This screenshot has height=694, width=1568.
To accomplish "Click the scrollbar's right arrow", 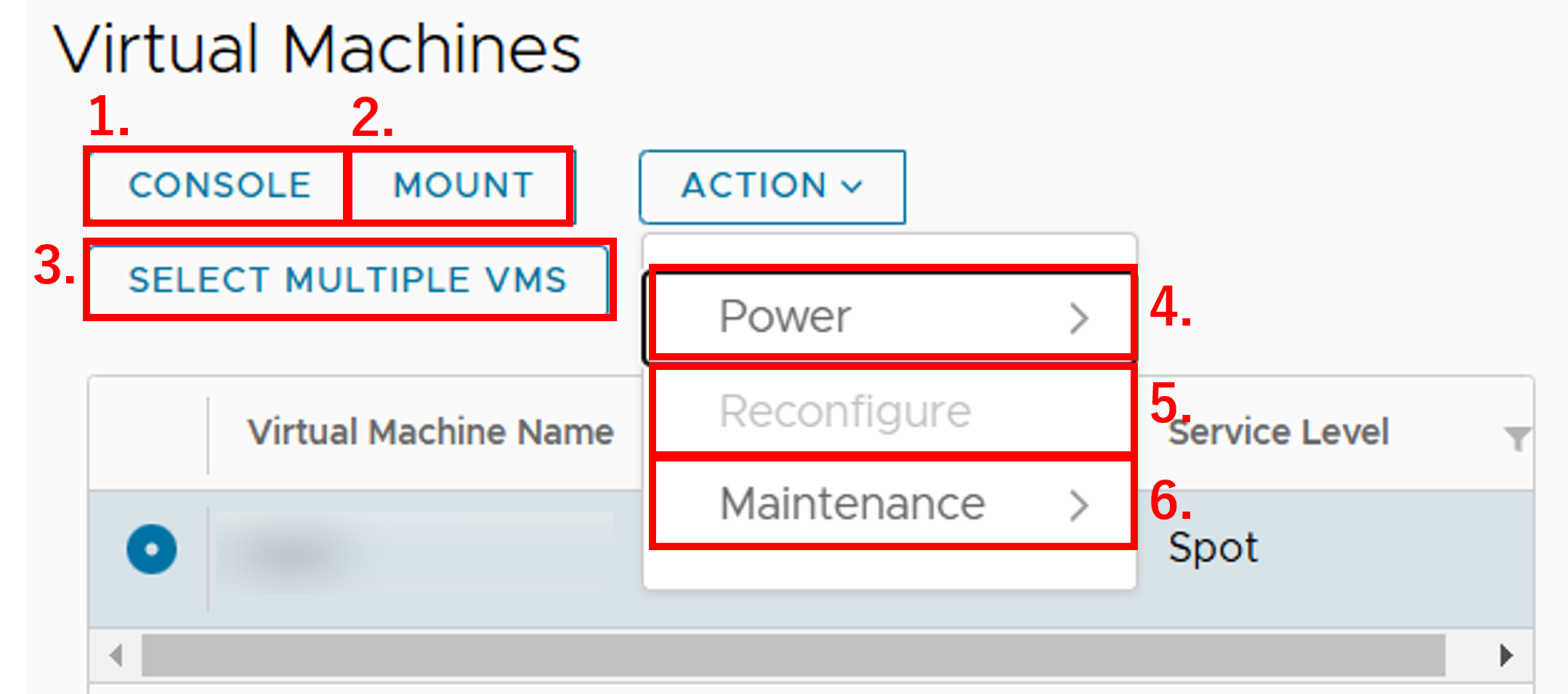I will [1506, 655].
